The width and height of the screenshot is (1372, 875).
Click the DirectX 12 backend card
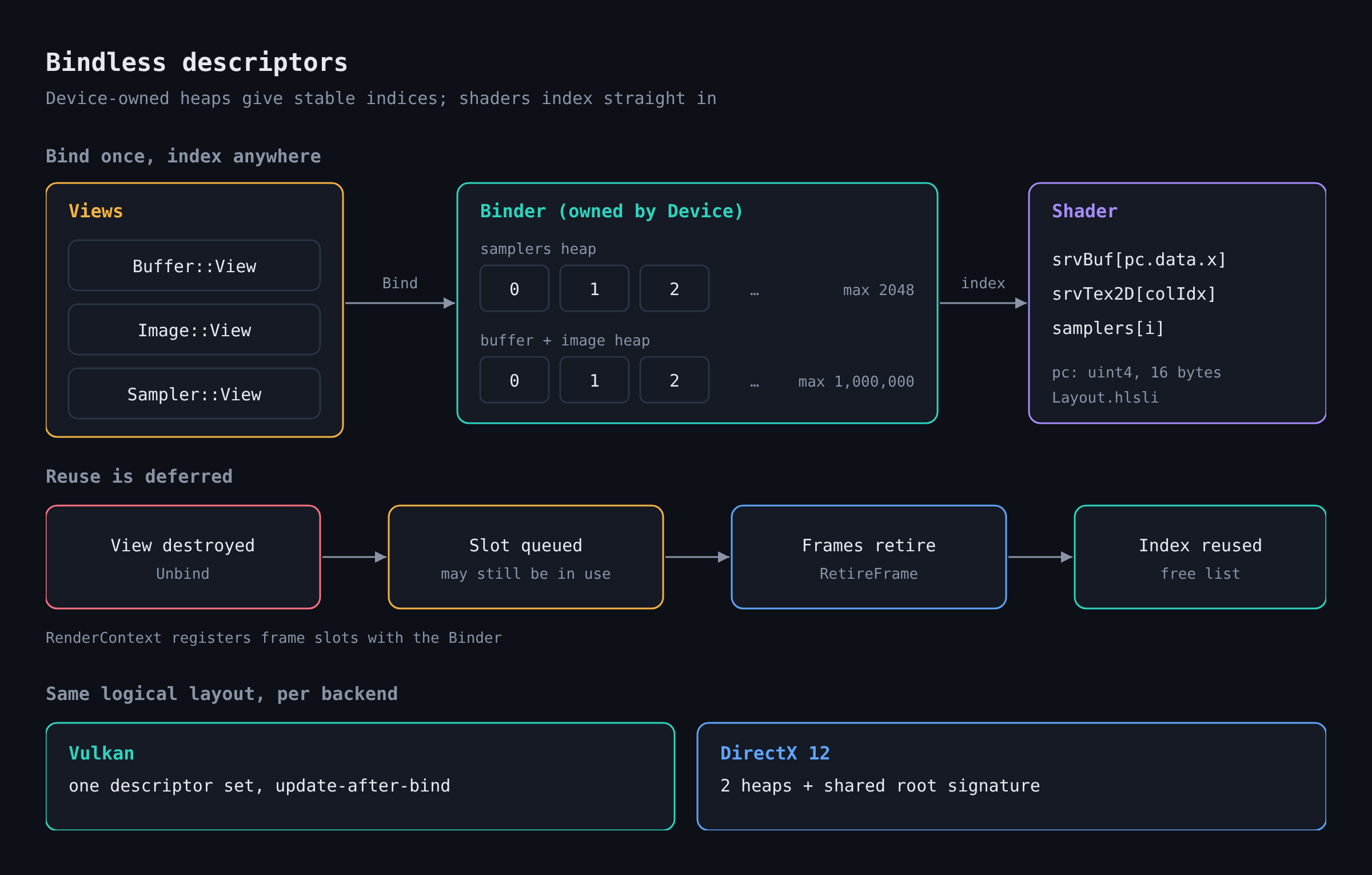click(1012, 777)
